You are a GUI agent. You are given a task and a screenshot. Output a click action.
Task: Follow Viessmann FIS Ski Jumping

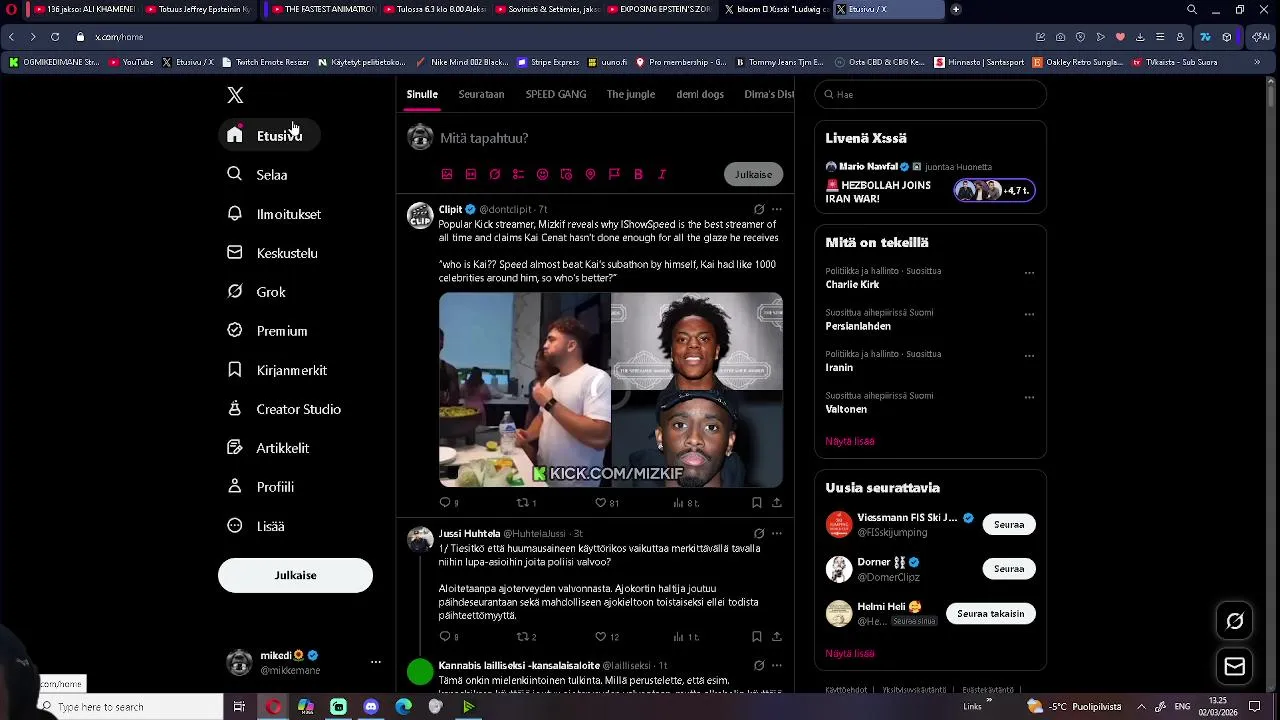[1009, 525]
